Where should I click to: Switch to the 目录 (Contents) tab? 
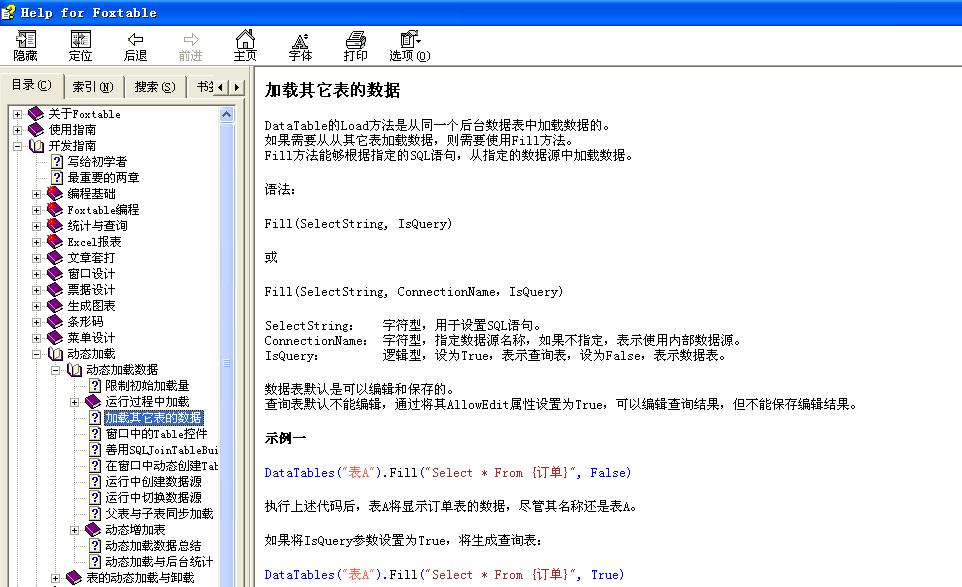[32, 85]
